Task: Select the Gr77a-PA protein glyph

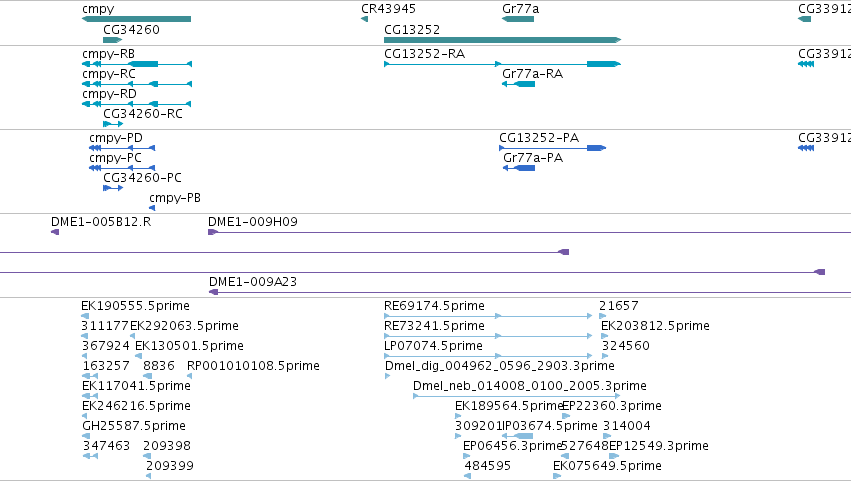Action: [x=519, y=168]
